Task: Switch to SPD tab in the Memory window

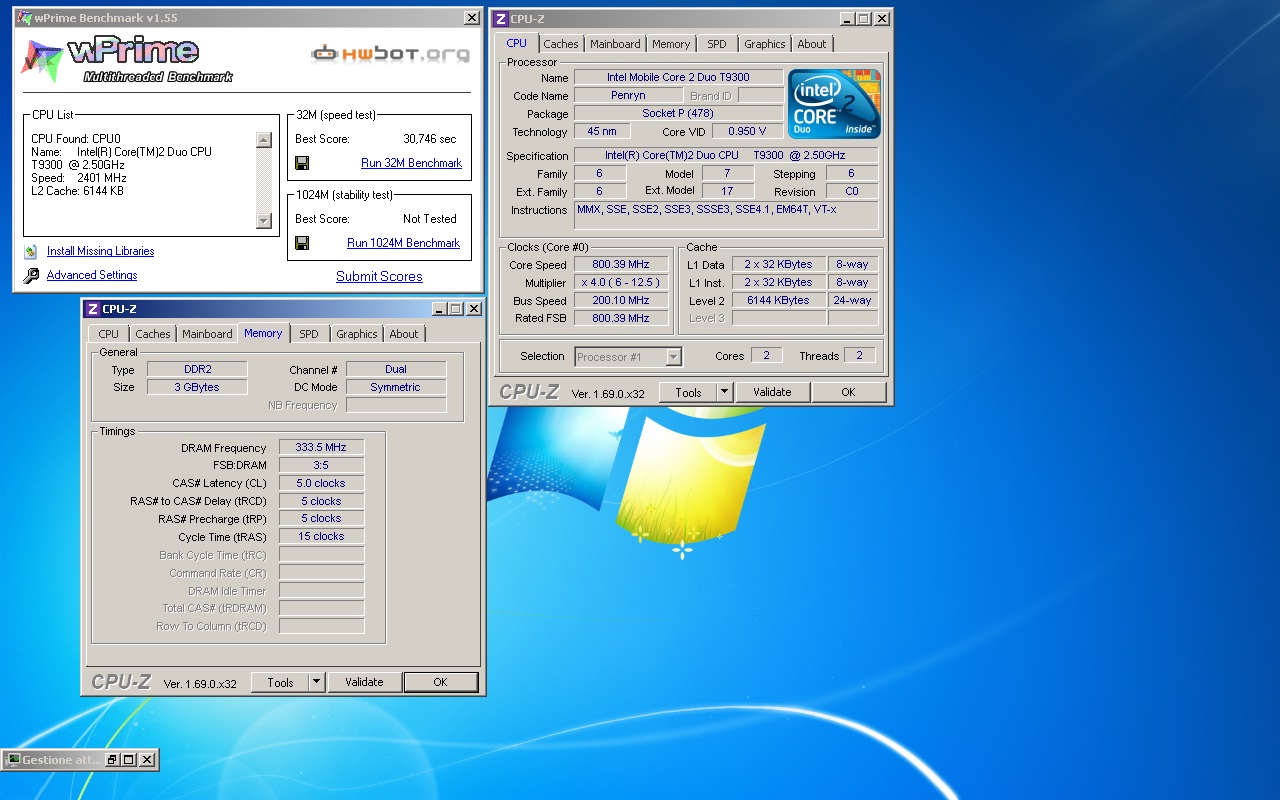Action: point(309,334)
